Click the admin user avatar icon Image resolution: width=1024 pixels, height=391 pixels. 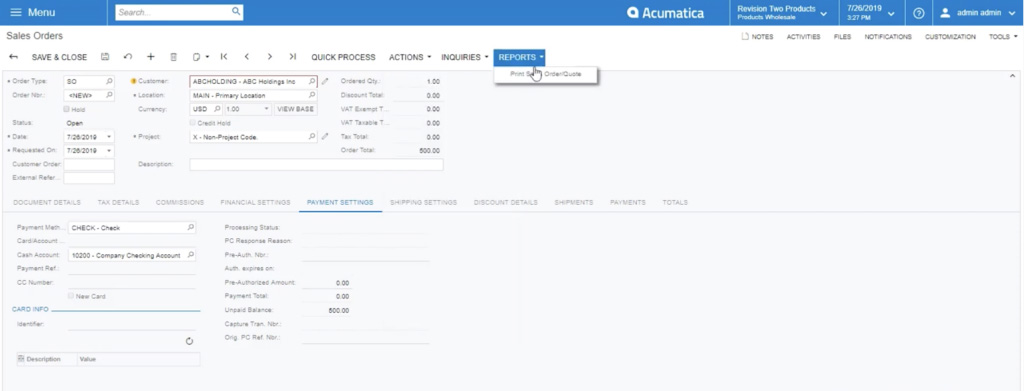945,12
